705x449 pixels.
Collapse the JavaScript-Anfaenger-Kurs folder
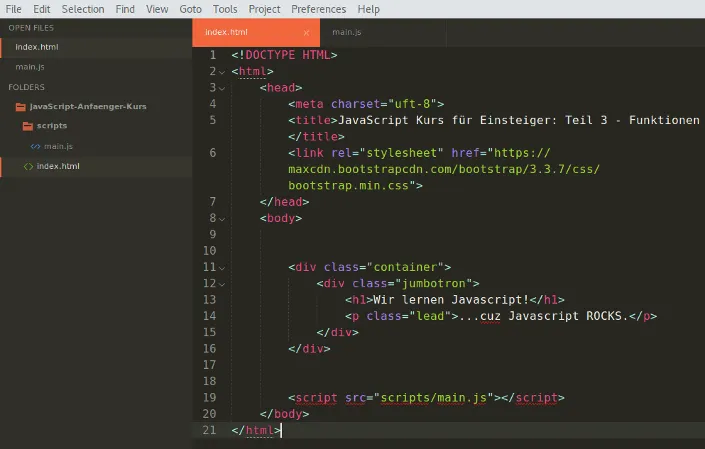(88, 107)
